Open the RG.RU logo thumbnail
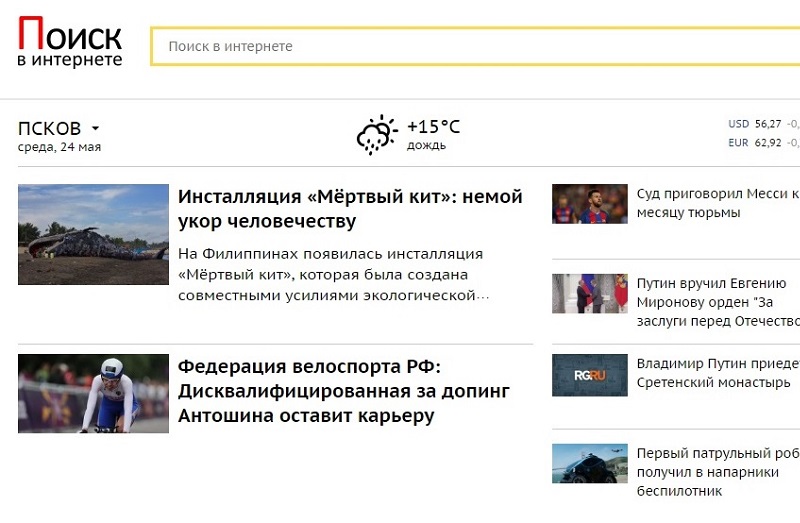 (x=590, y=375)
